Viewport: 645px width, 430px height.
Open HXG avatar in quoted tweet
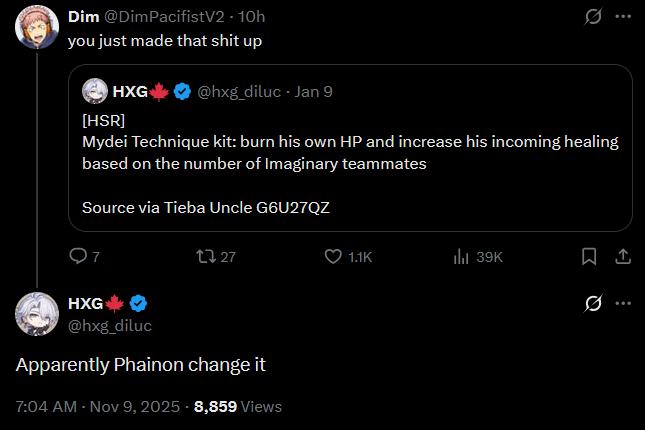(x=95, y=91)
